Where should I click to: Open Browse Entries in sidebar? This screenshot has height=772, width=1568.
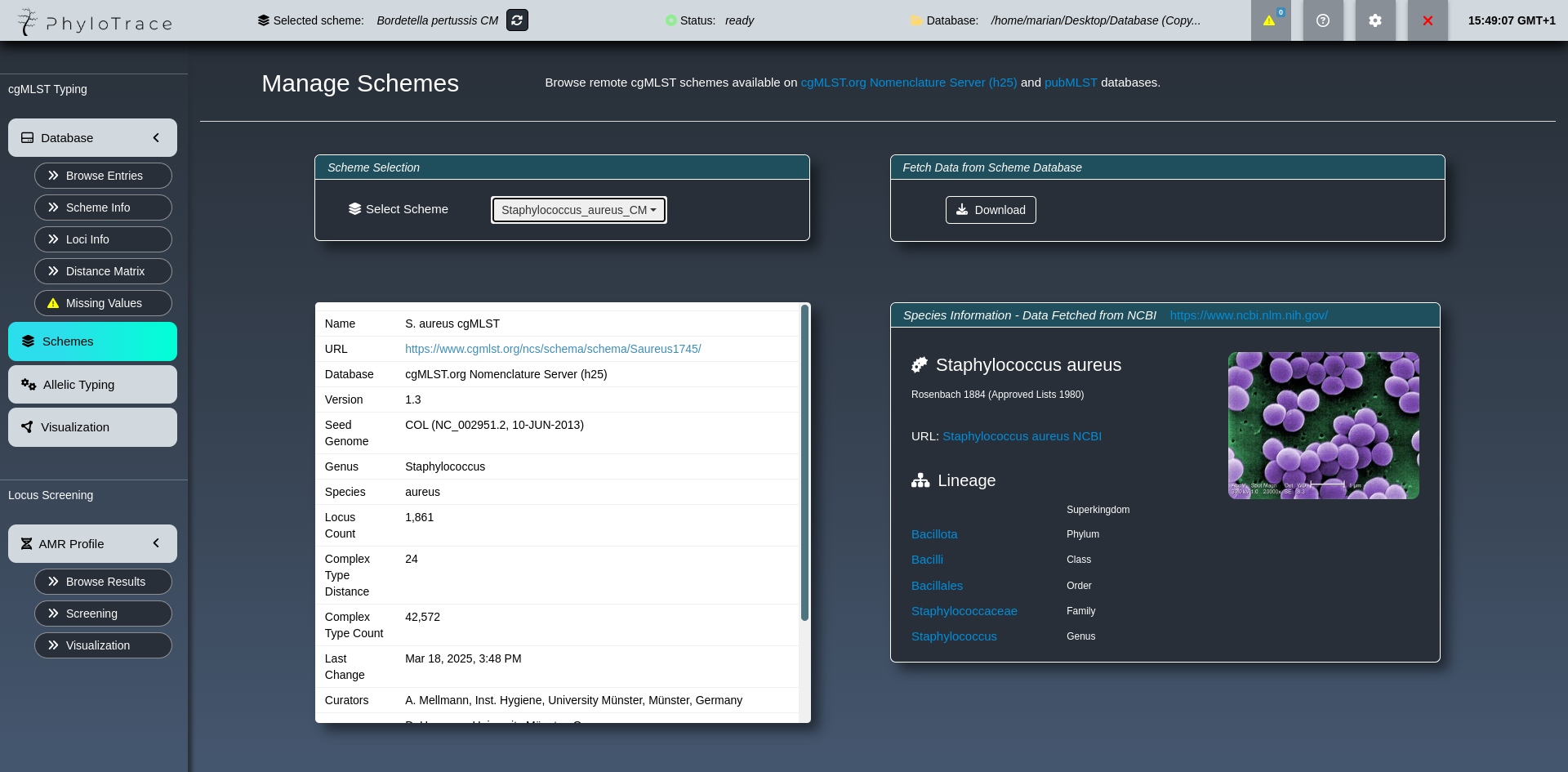(103, 176)
